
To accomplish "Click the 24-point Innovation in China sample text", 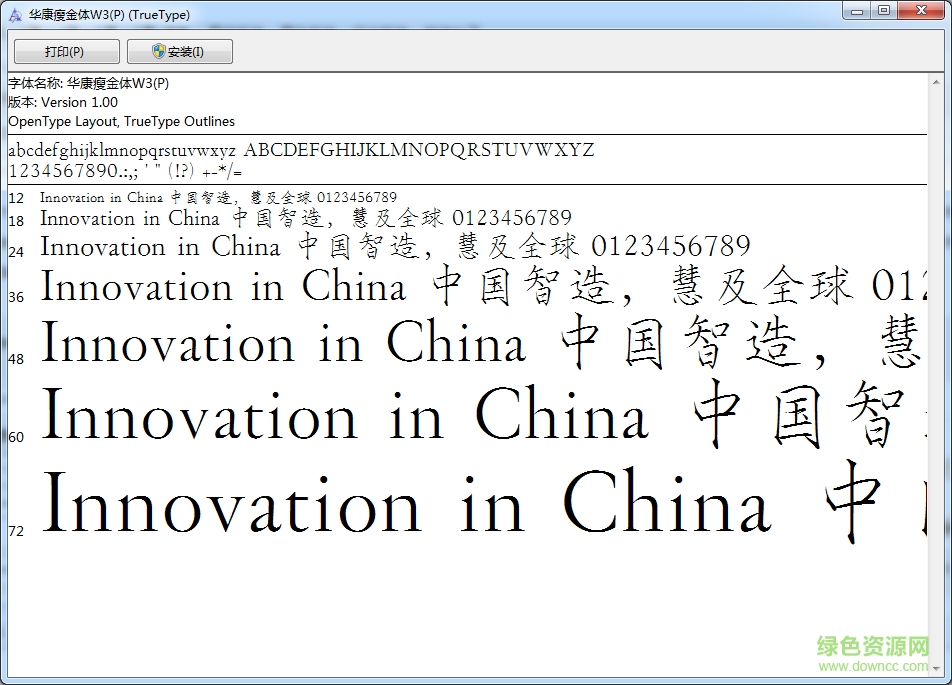I will [395, 247].
